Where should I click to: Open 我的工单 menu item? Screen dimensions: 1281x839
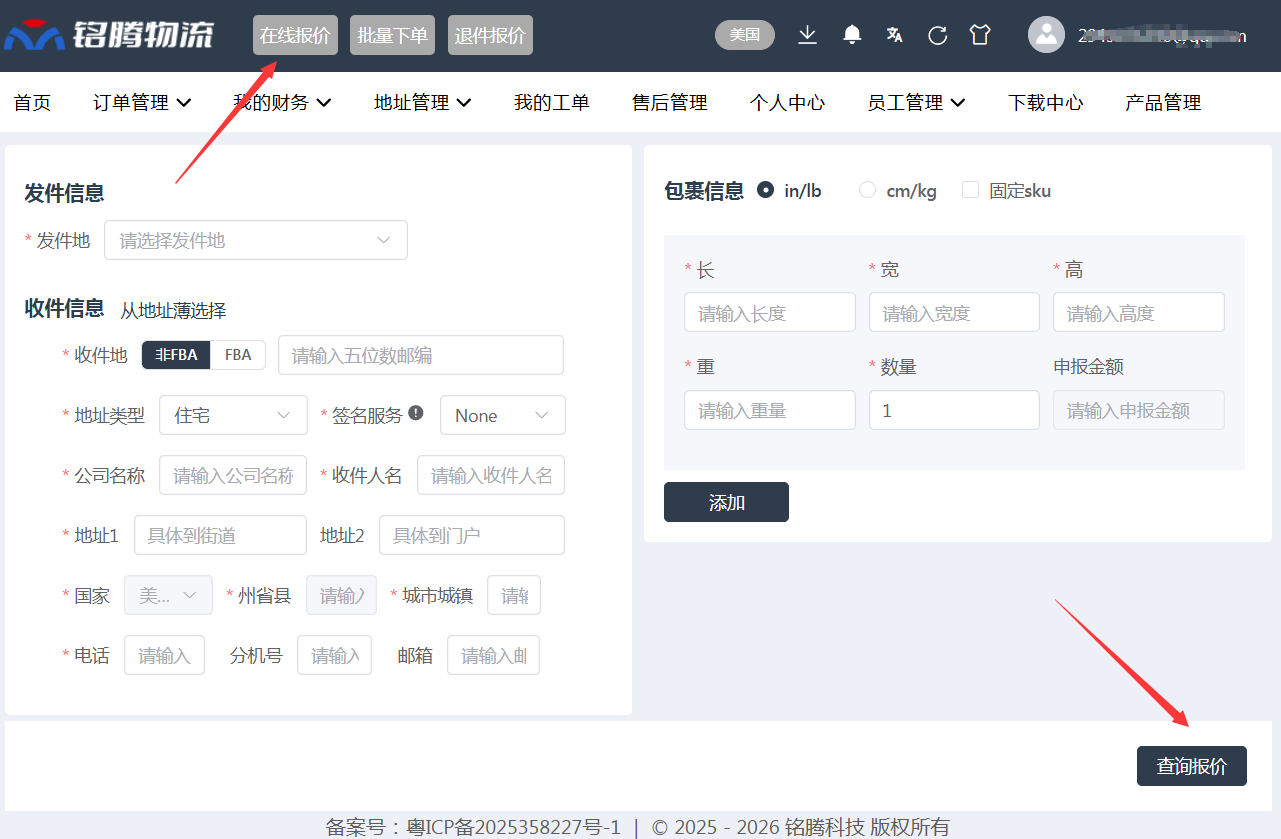click(552, 102)
